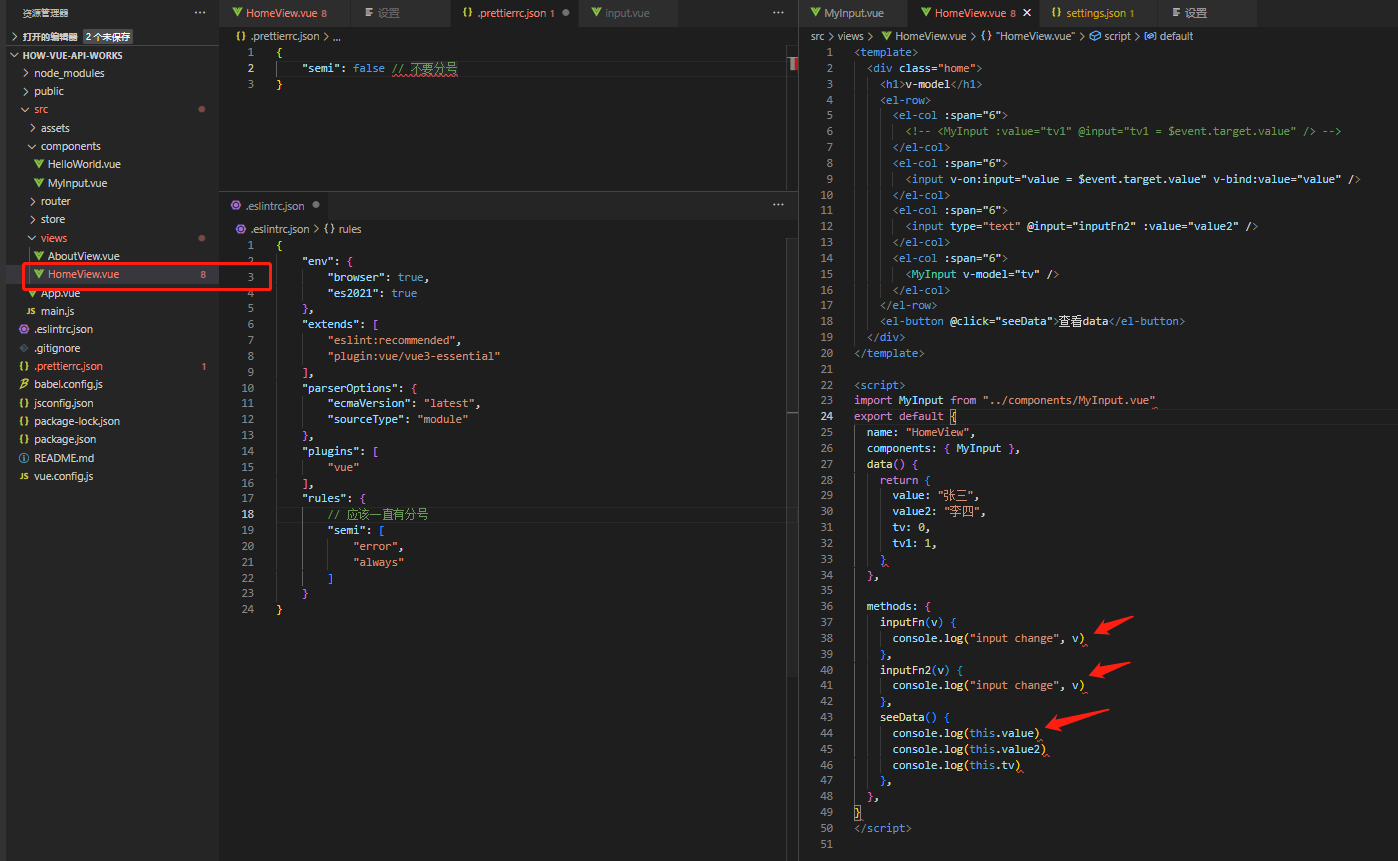The width and height of the screenshot is (1398, 861).
Task: Click the Vue icon of MyInput.vue in the explorer
Action: tap(39, 183)
